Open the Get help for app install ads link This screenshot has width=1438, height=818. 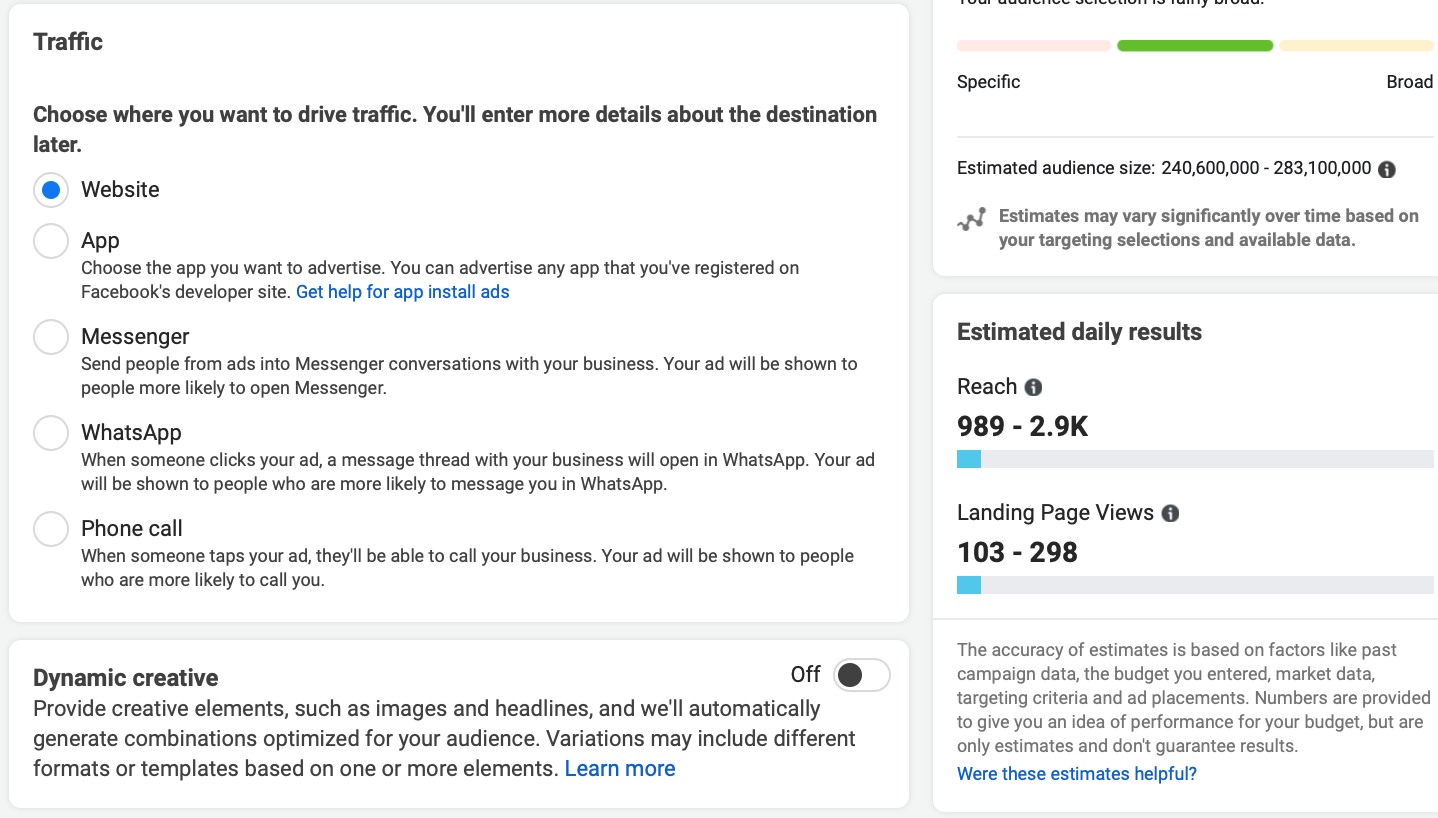click(x=403, y=292)
